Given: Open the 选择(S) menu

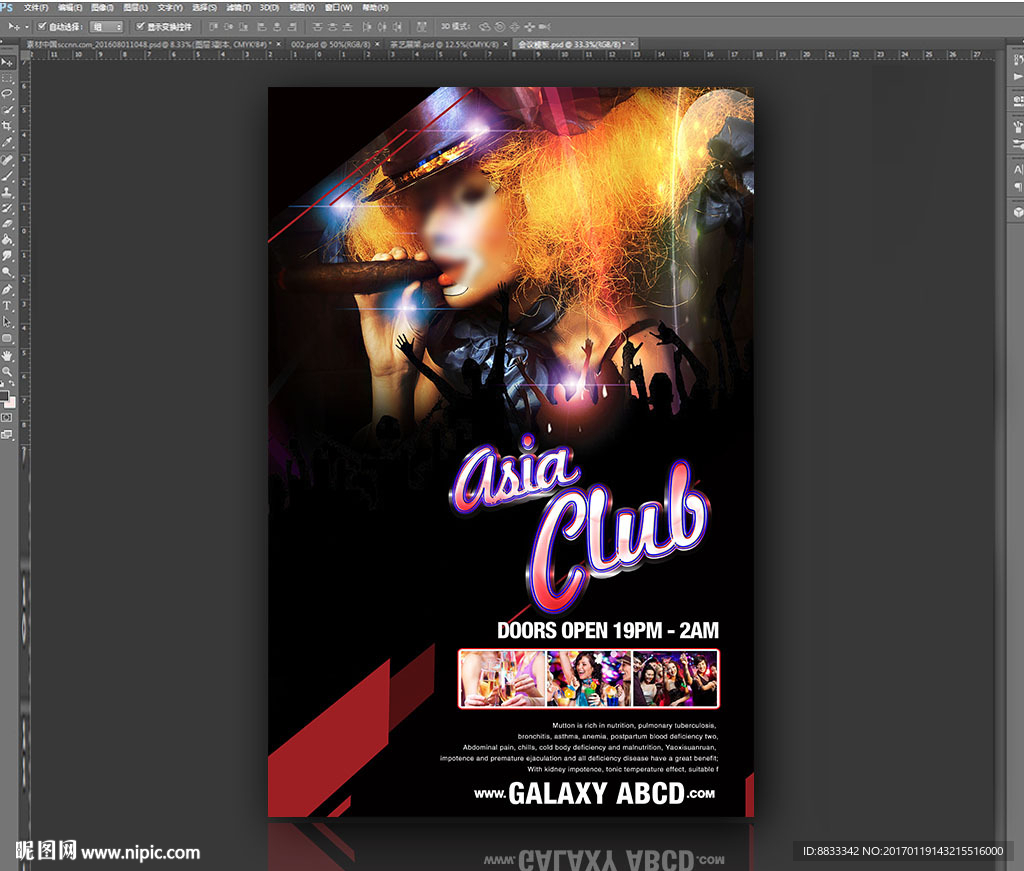Looking at the screenshot, I should 204,8.
